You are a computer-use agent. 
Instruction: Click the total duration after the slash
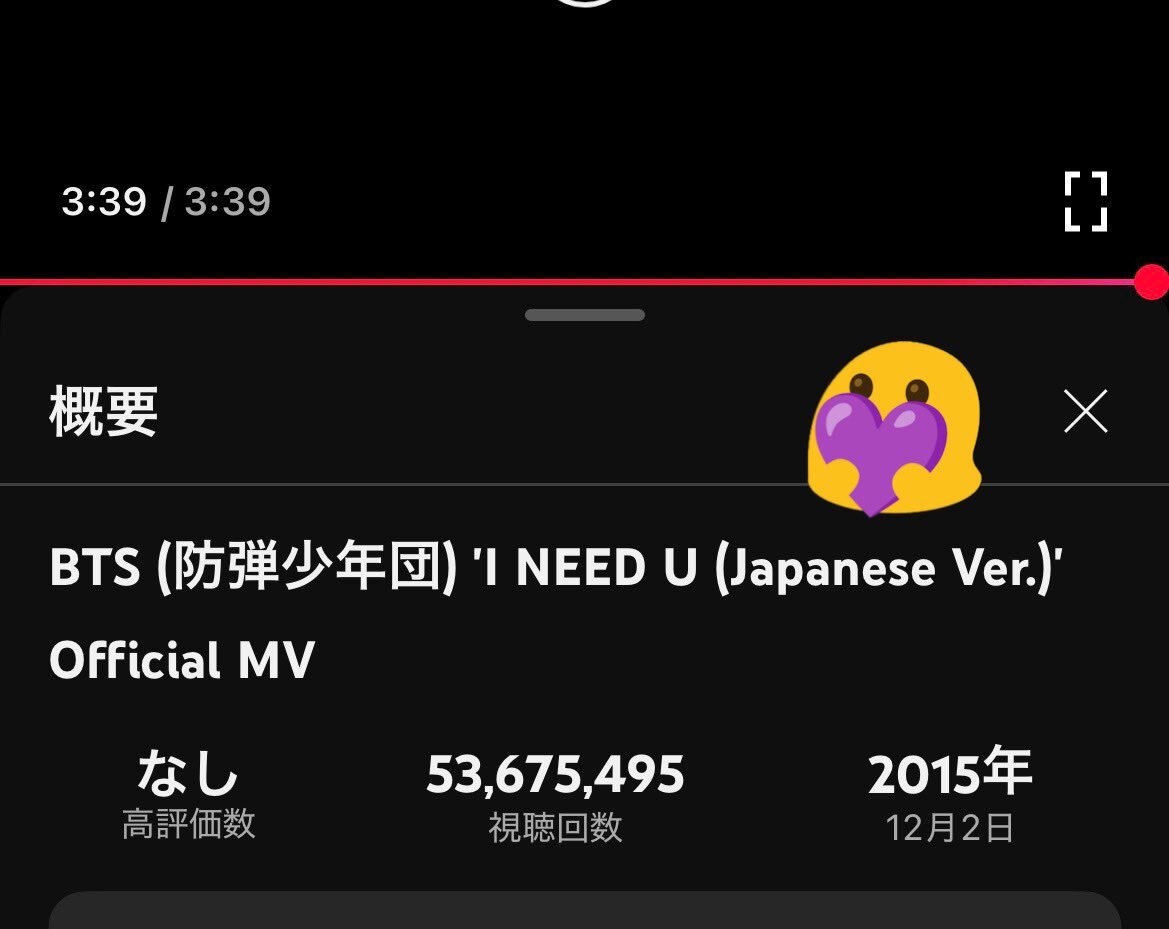click(227, 201)
